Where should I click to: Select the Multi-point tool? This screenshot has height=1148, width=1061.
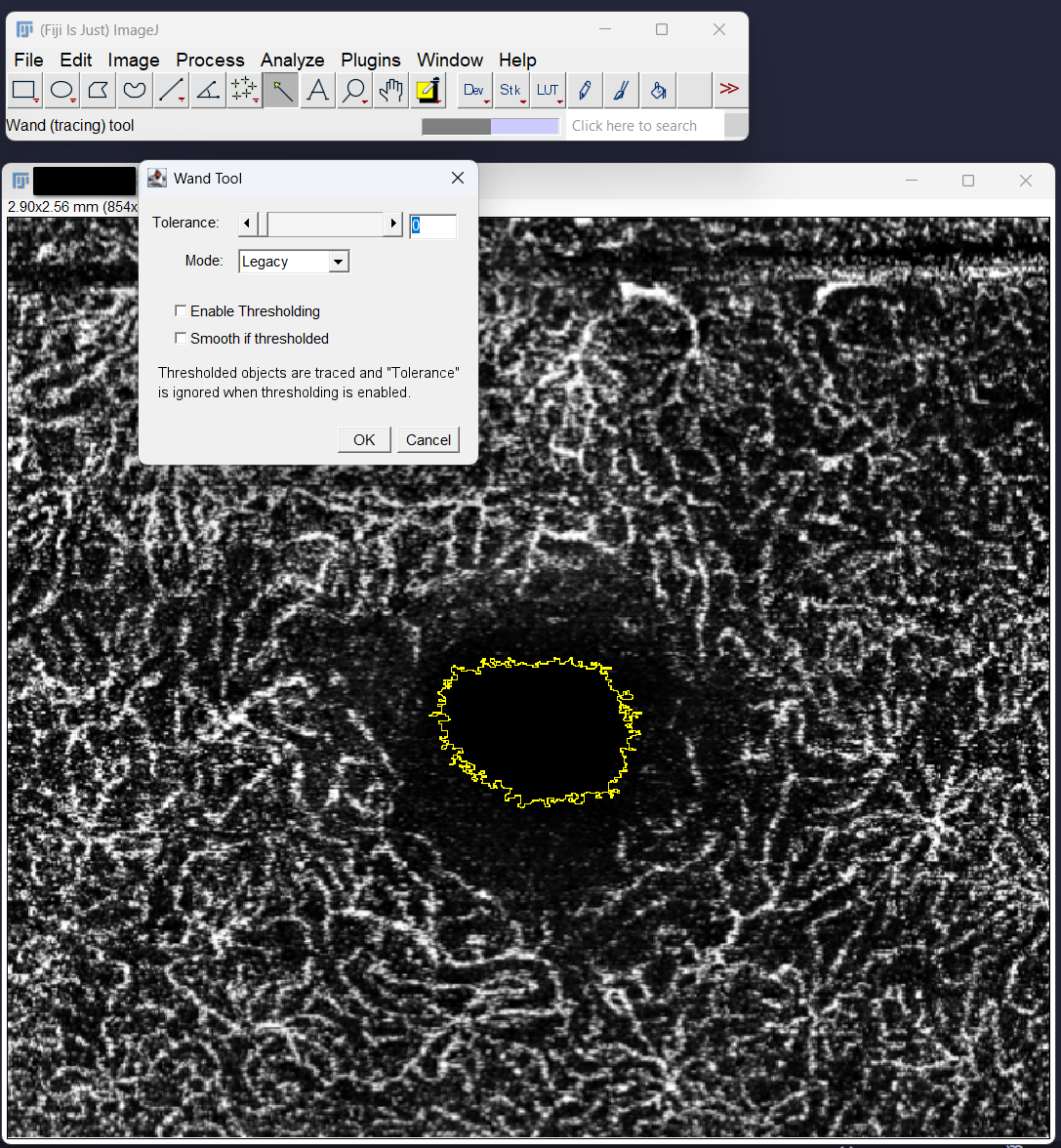[x=245, y=90]
